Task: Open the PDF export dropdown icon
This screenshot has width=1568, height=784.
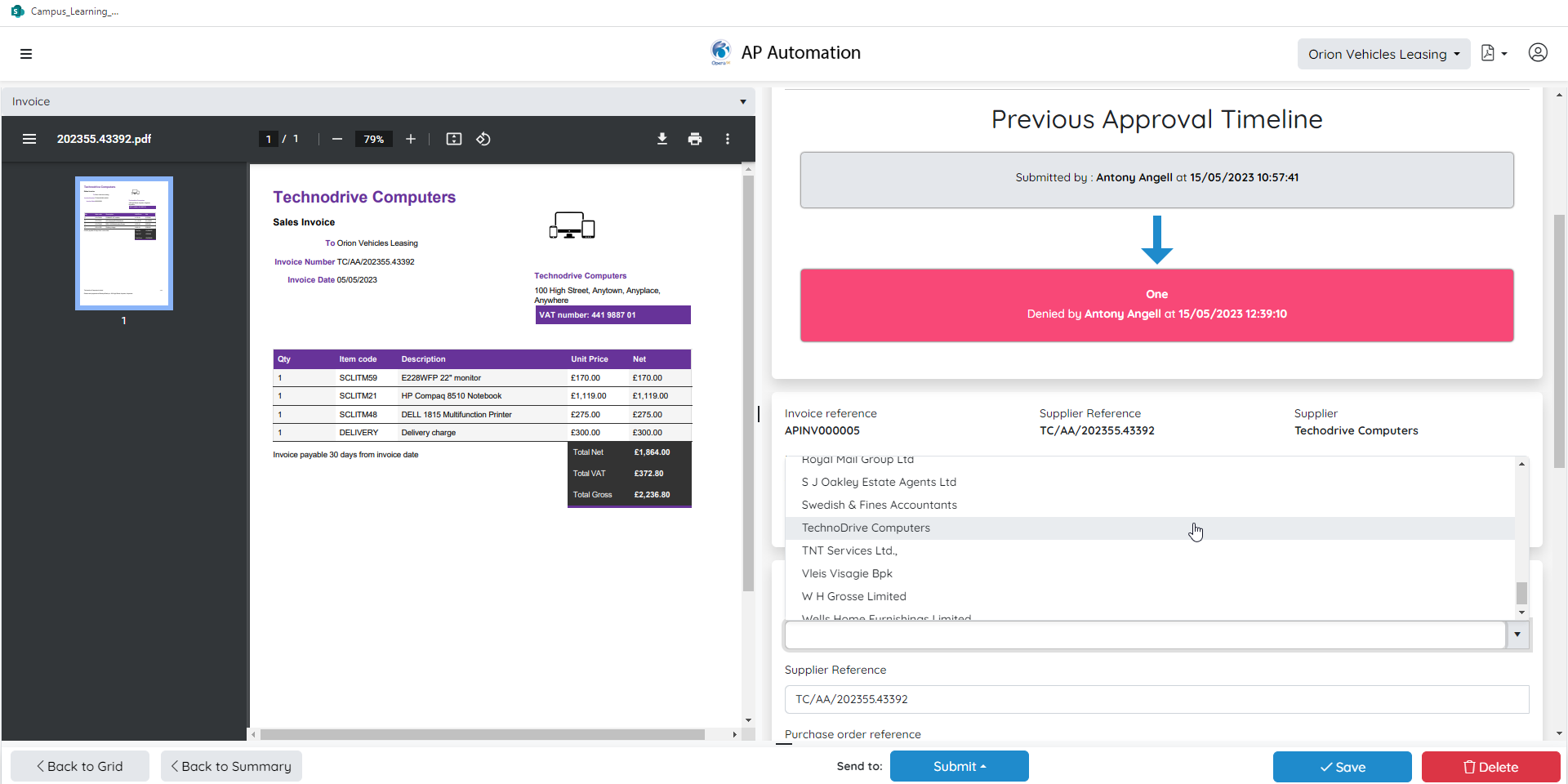Action: coord(1494,53)
